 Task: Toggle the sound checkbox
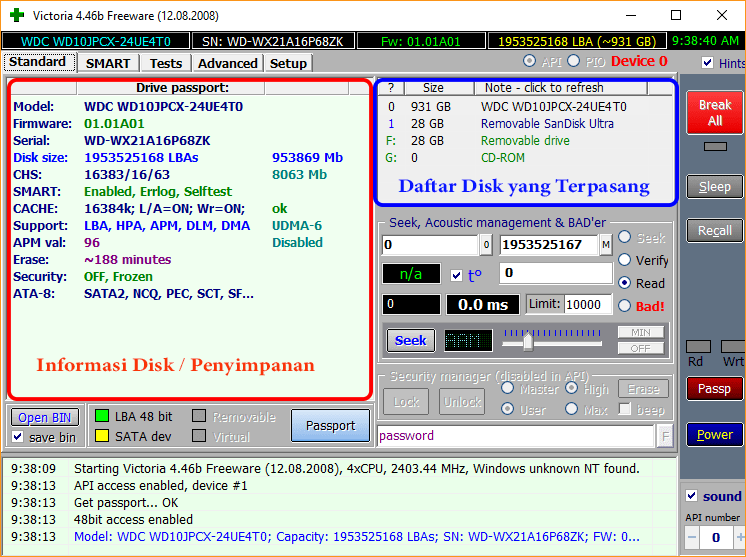tap(692, 496)
